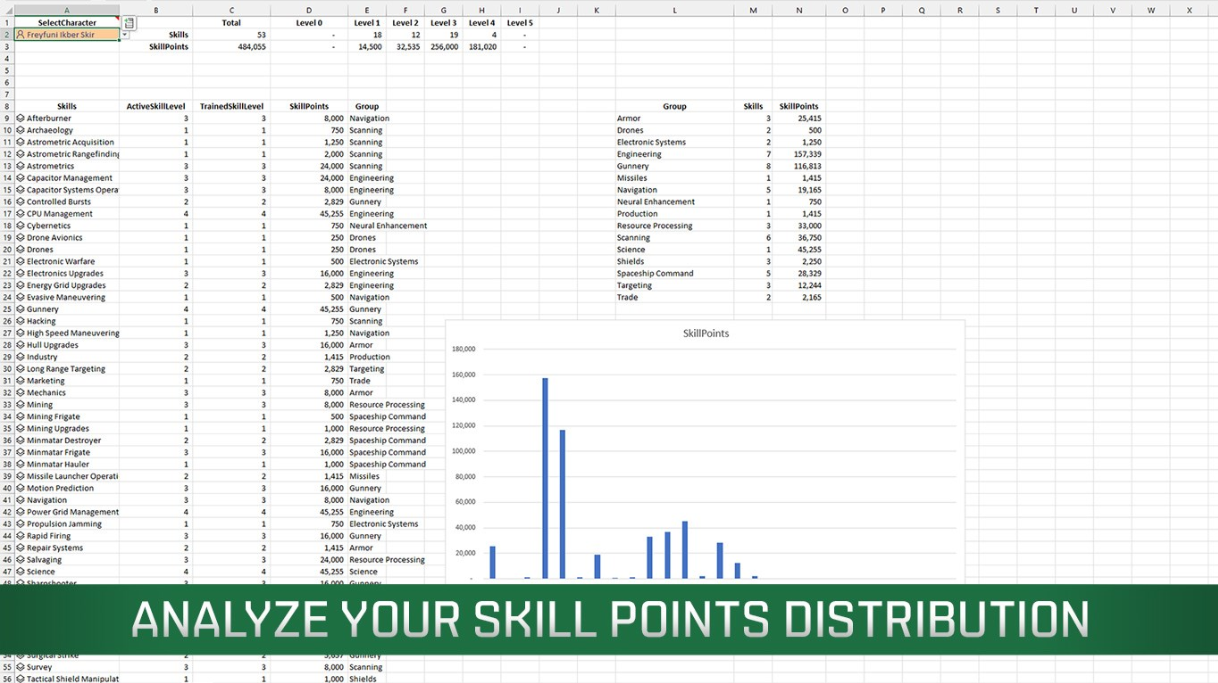1218x683 pixels.
Task: Click the CPU Management row icon
Action: tap(21, 214)
